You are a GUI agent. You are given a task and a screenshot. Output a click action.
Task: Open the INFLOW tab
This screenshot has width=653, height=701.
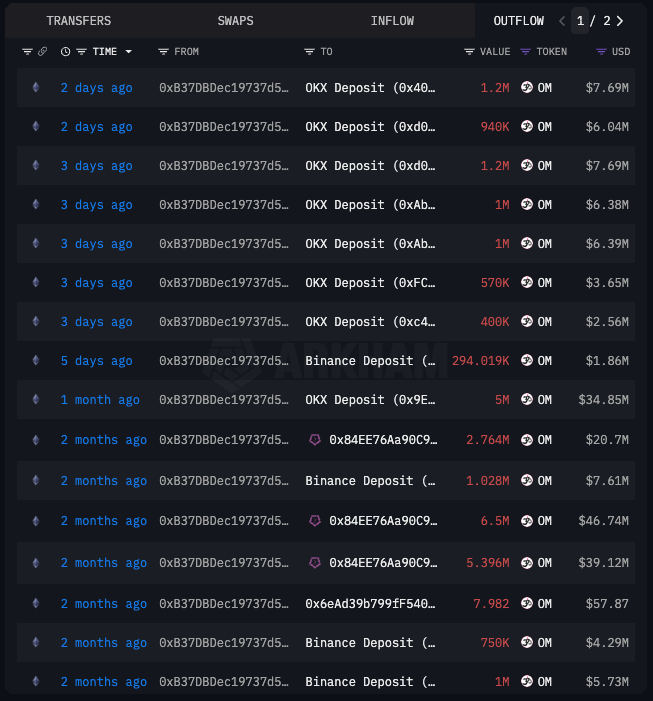point(392,20)
